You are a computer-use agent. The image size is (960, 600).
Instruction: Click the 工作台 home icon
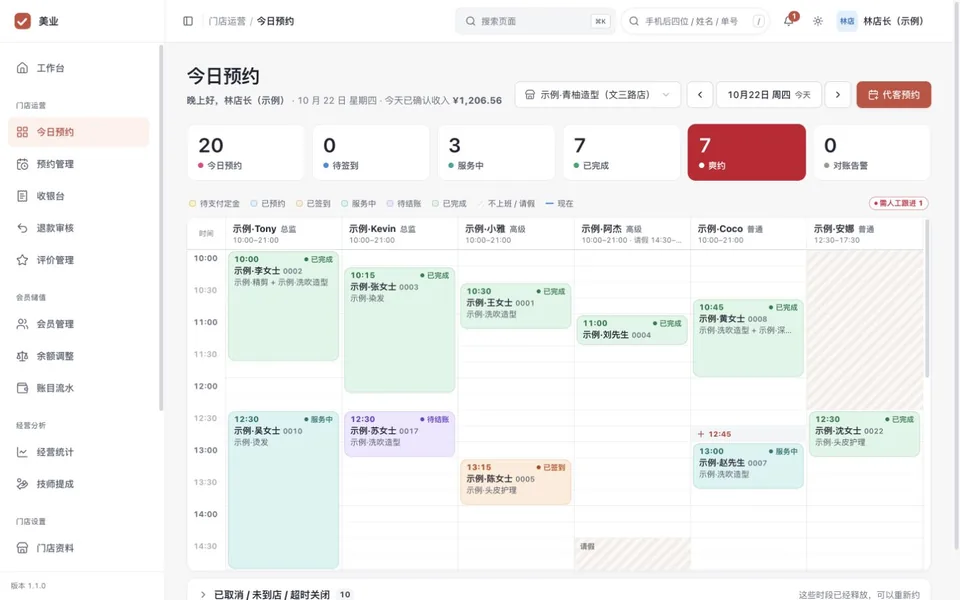pos(22,68)
